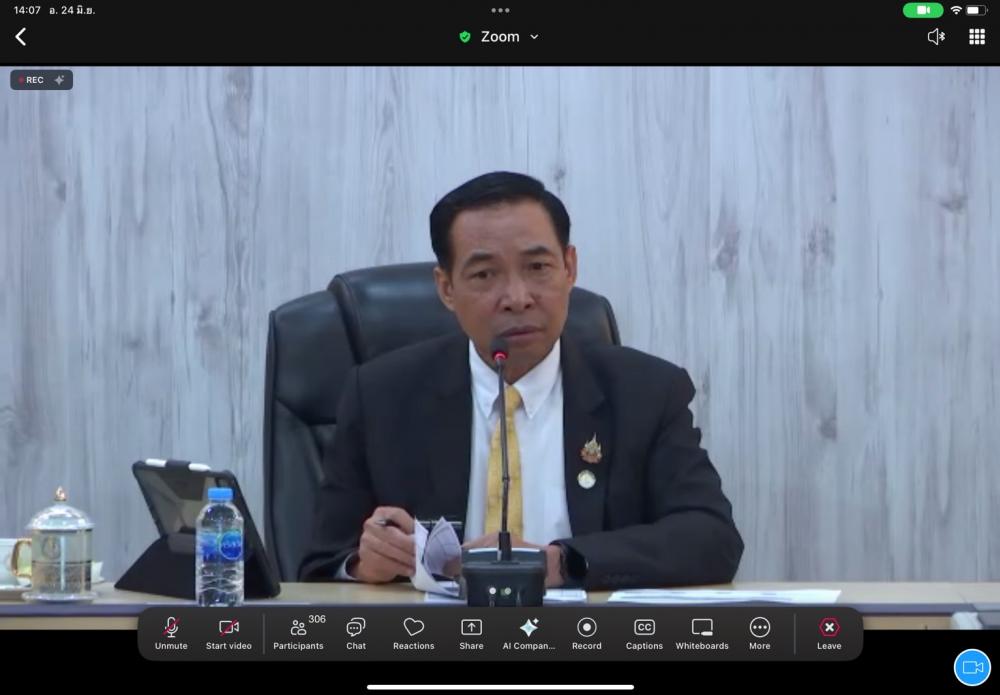Unmute the microphone
This screenshot has height=695, width=1000.
171,634
